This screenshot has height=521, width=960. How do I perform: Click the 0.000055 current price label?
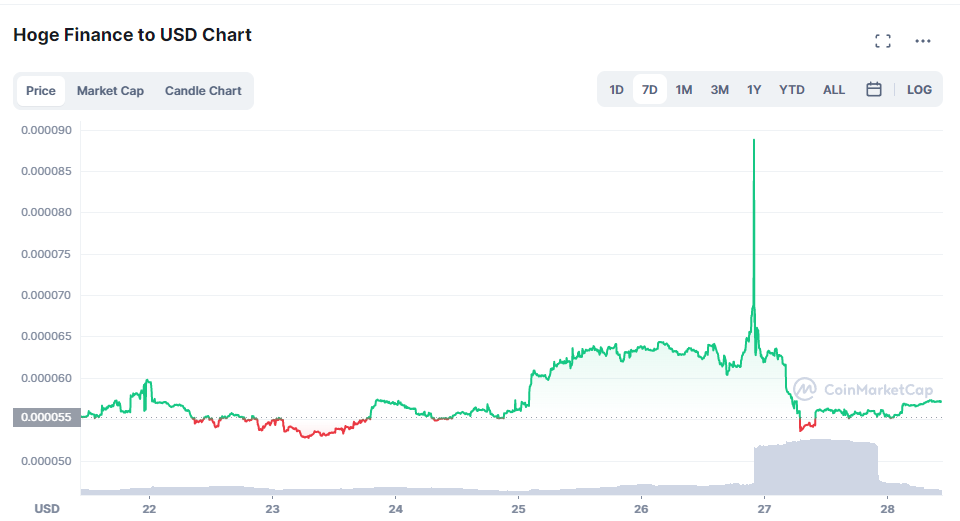[47, 418]
